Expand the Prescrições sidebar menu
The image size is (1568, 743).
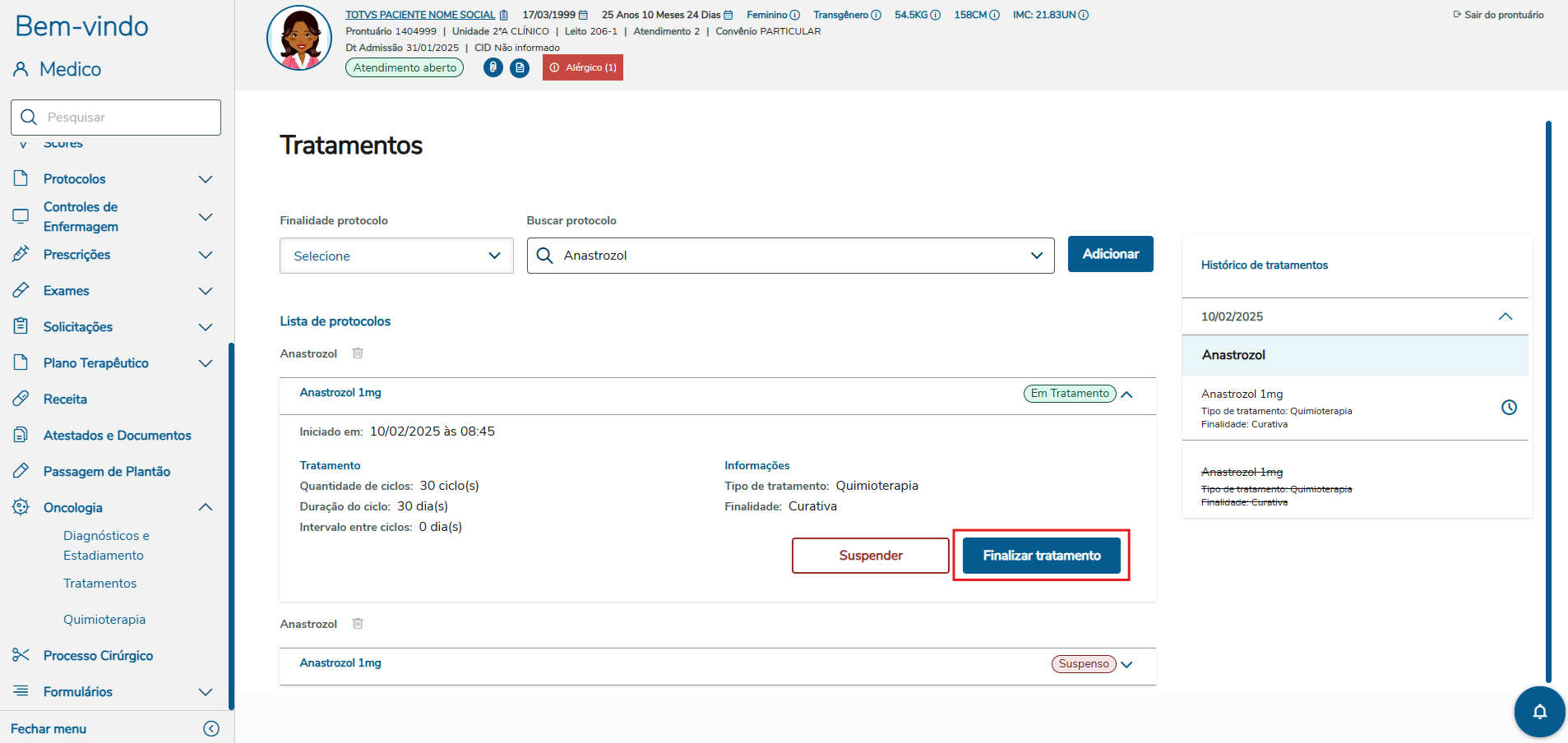[206, 255]
